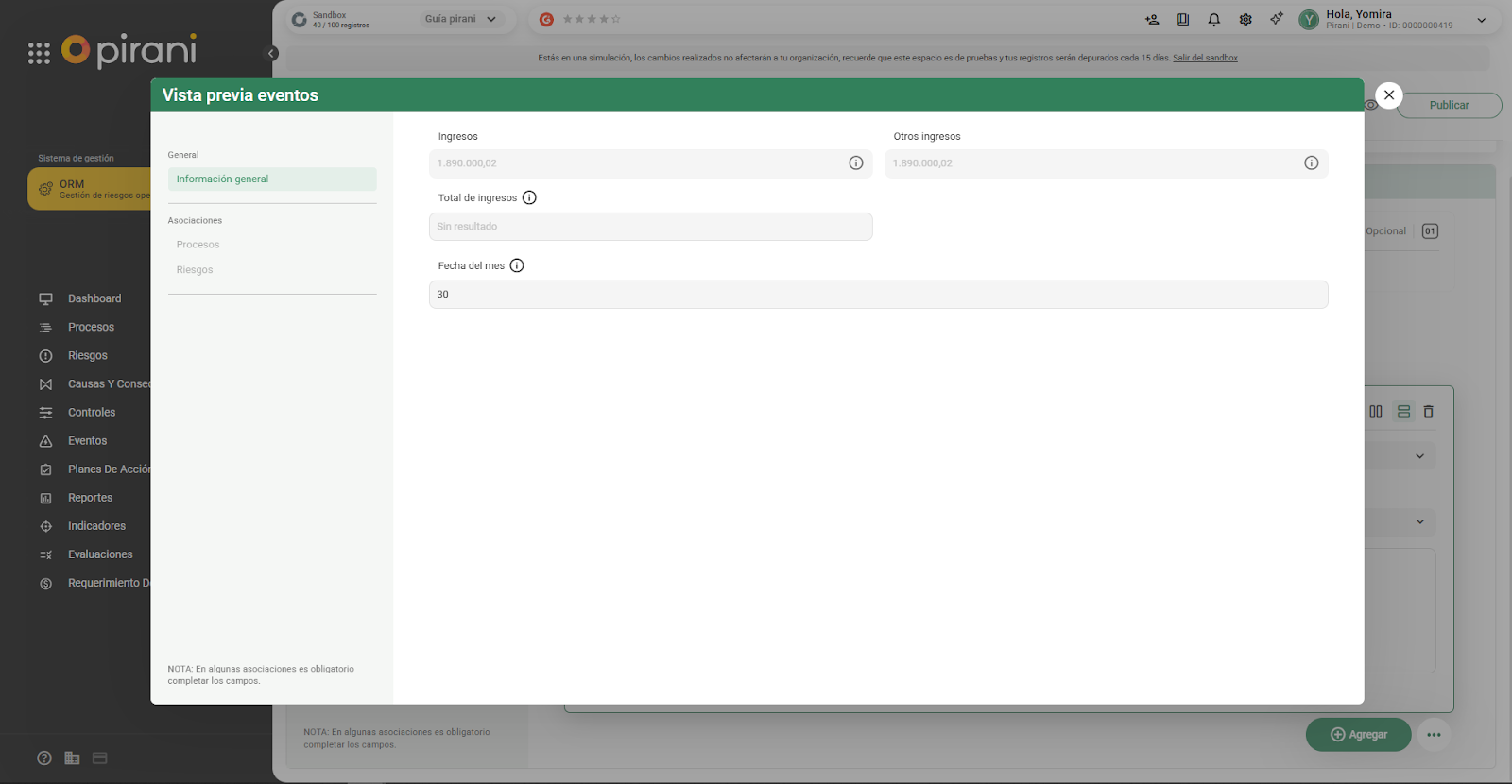Select the two-column layout toggle
This screenshot has height=784, width=1512.
pos(1376,412)
